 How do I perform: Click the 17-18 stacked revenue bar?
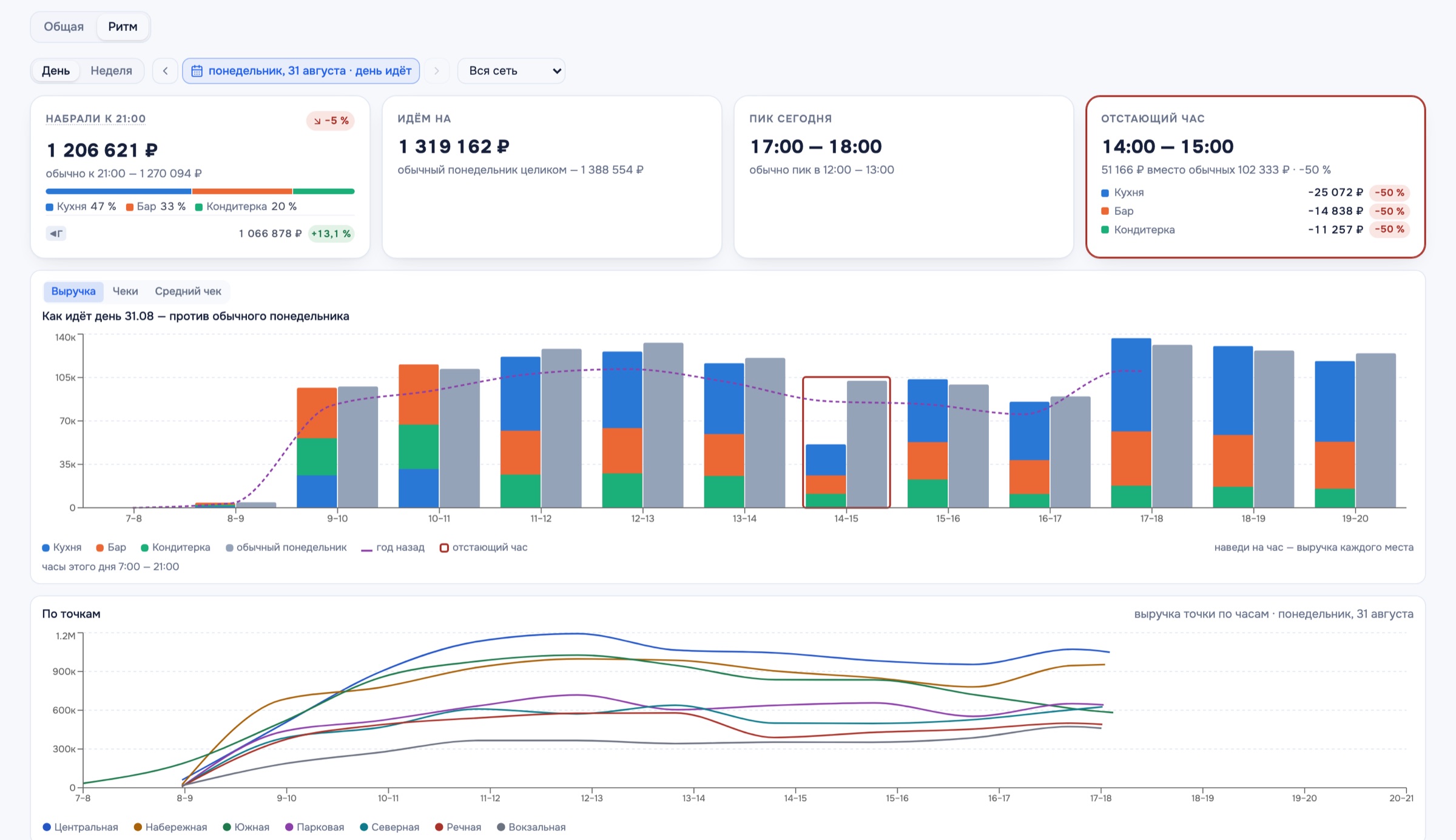[1131, 423]
